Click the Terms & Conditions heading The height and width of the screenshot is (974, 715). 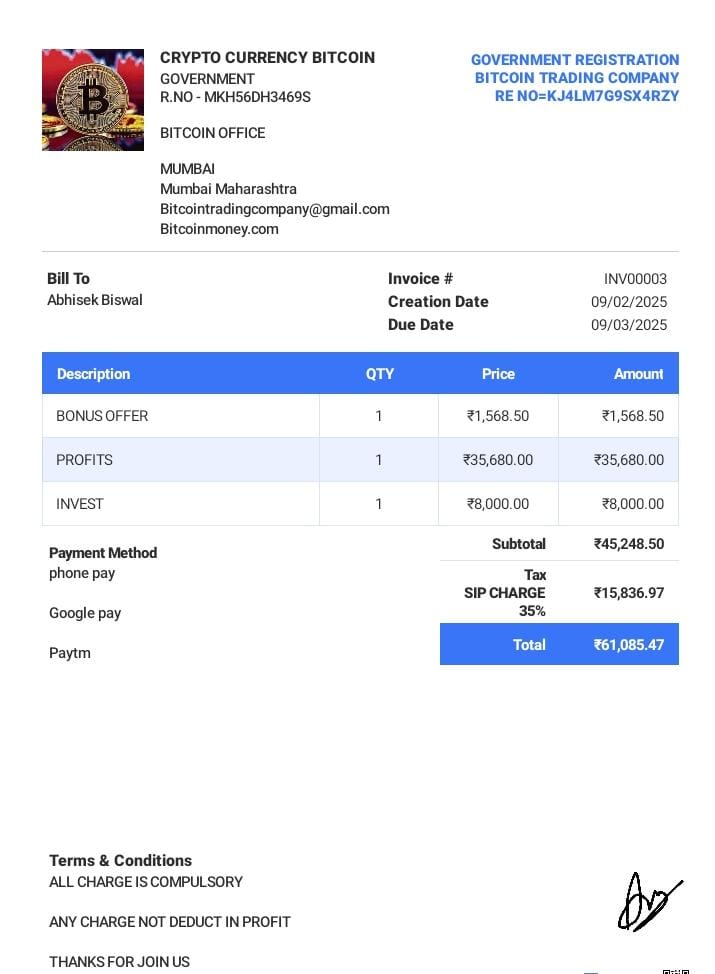[x=120, y=860]
